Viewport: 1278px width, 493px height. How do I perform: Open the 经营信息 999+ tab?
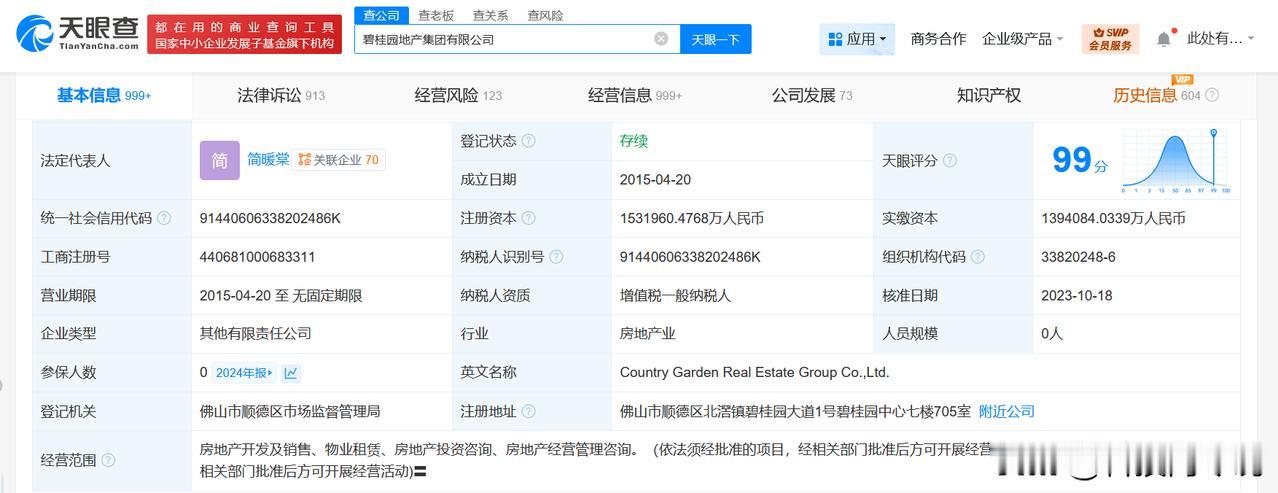(x=635, y=95)
